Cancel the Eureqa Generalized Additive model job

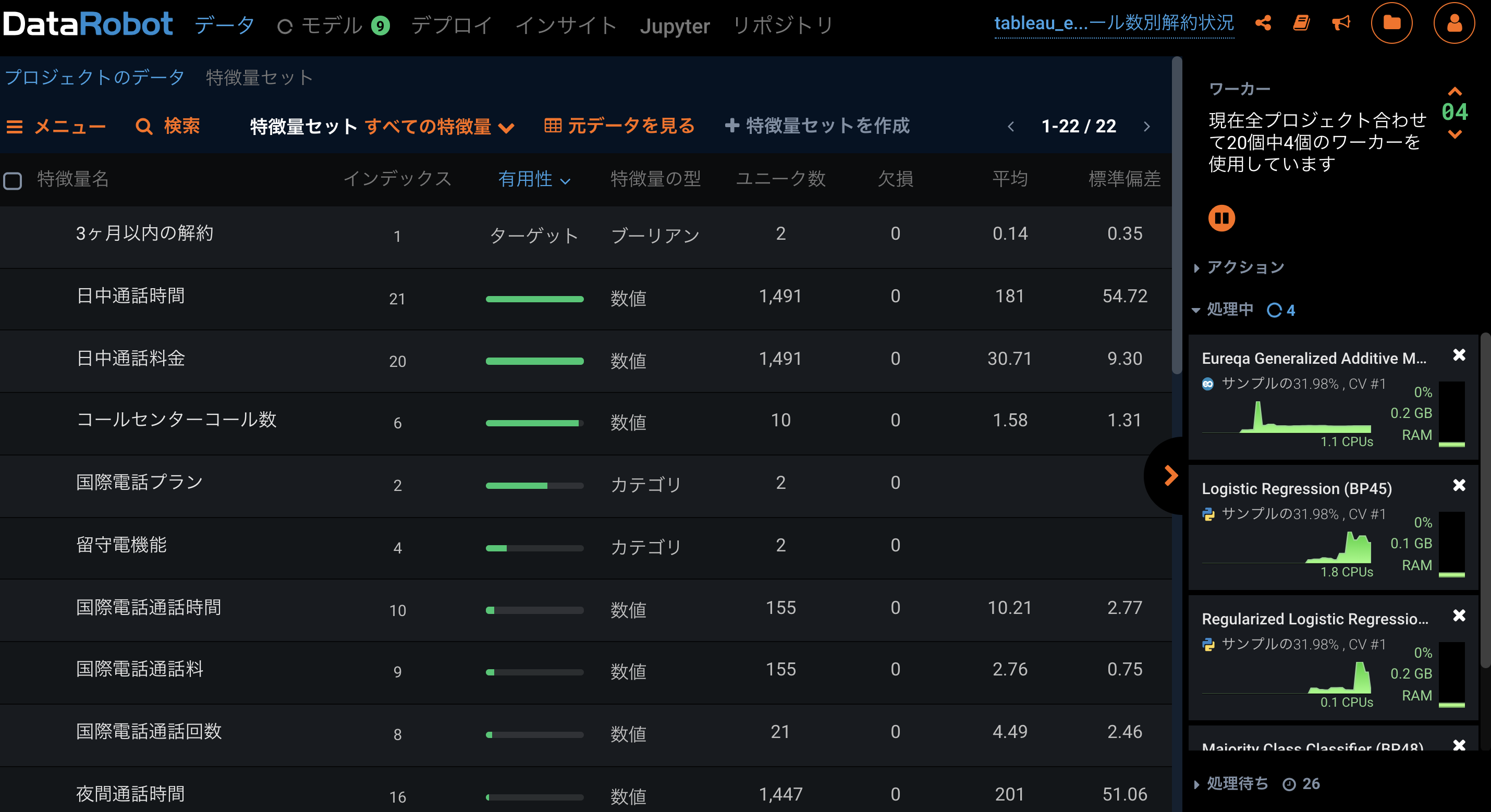[x=1459, y=355]
